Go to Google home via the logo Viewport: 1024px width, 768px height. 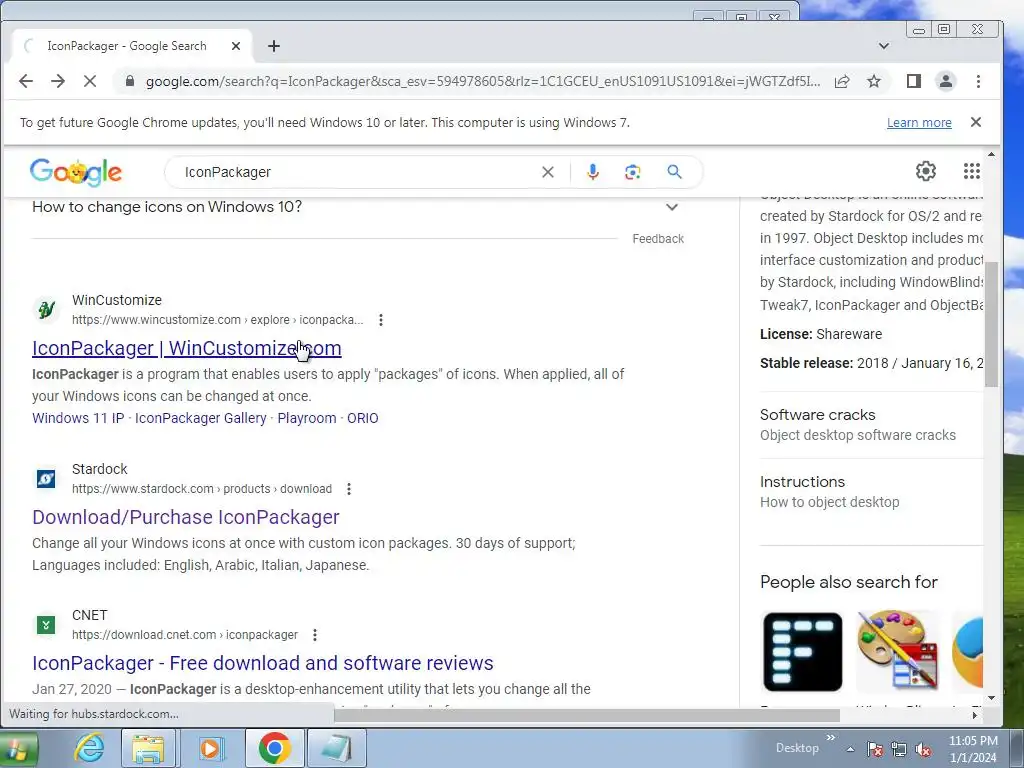tap(76, 172)
